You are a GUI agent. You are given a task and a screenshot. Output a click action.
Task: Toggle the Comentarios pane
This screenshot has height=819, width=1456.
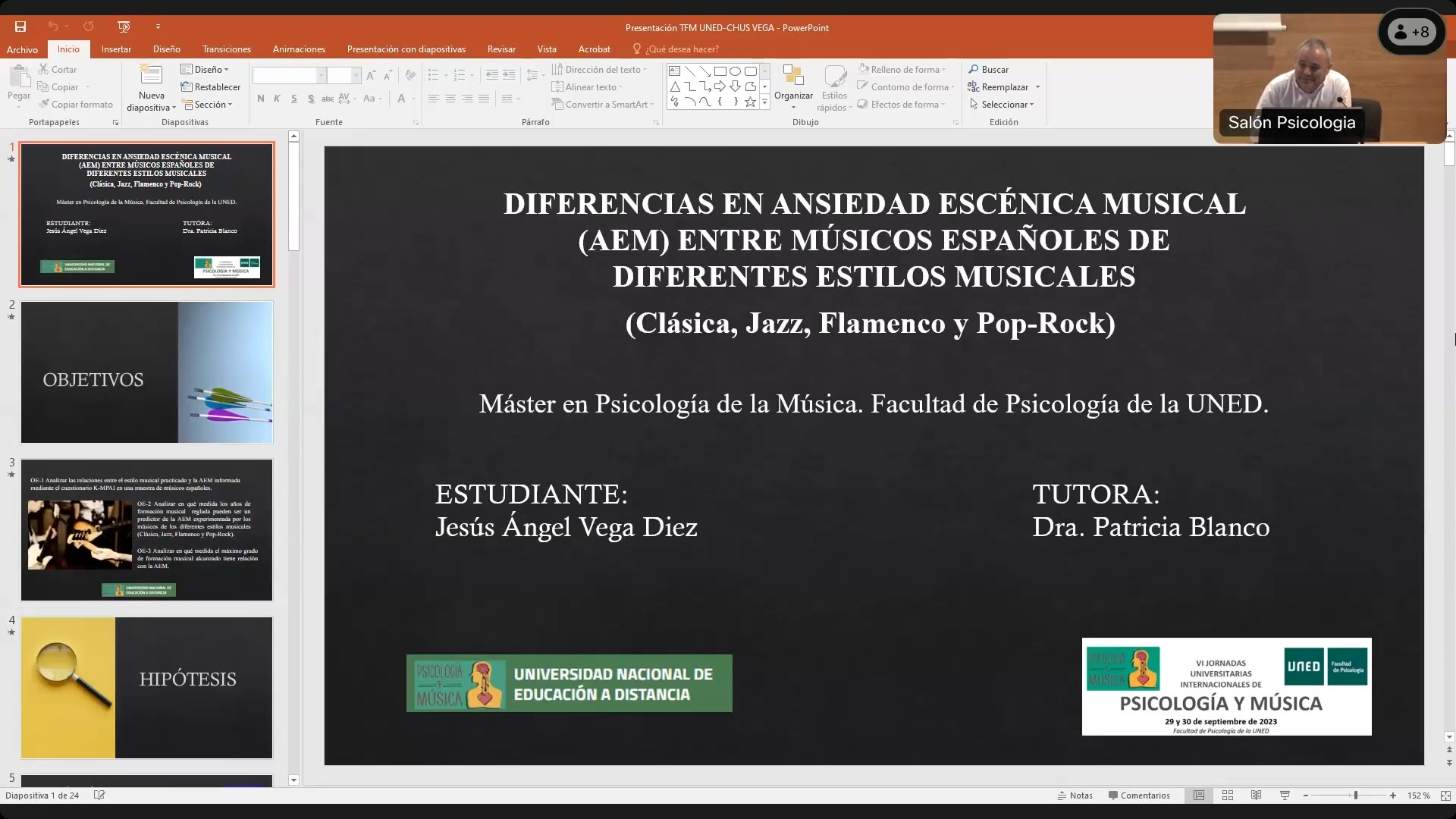[1139, 795]
